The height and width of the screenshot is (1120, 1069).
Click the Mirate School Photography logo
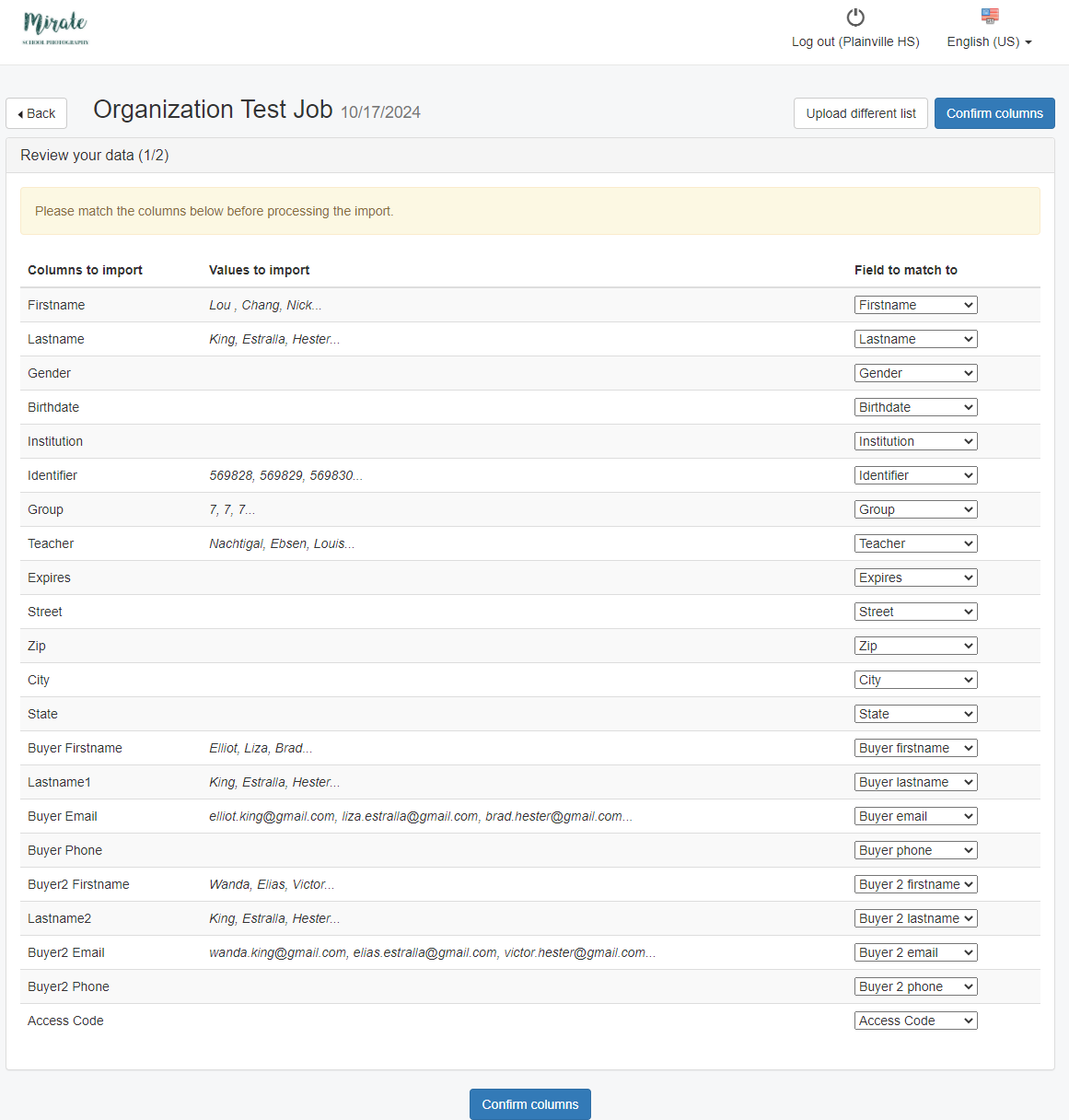click(55, 29)
